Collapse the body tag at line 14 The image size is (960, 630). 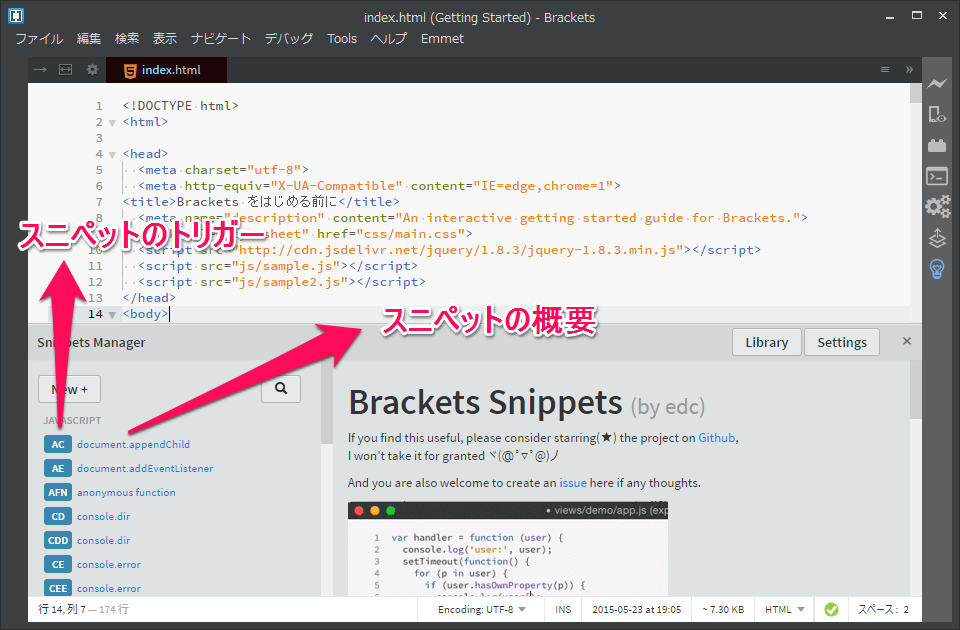pyautogui.click(x=112, y=315)
